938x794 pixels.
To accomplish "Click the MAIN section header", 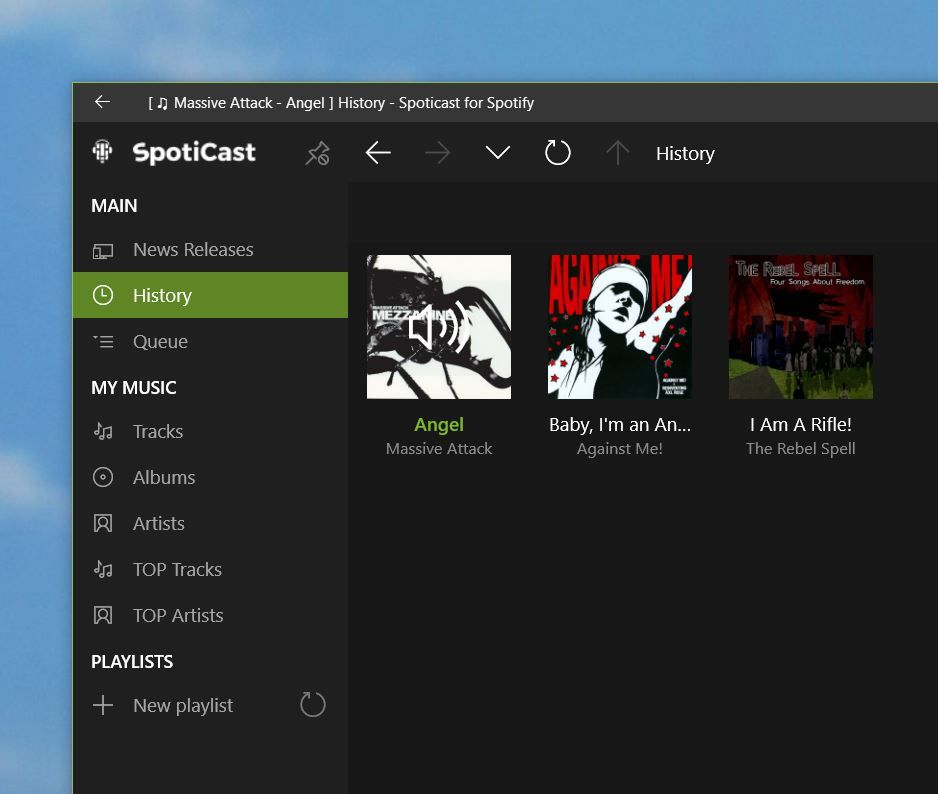I will pos(114,206).
